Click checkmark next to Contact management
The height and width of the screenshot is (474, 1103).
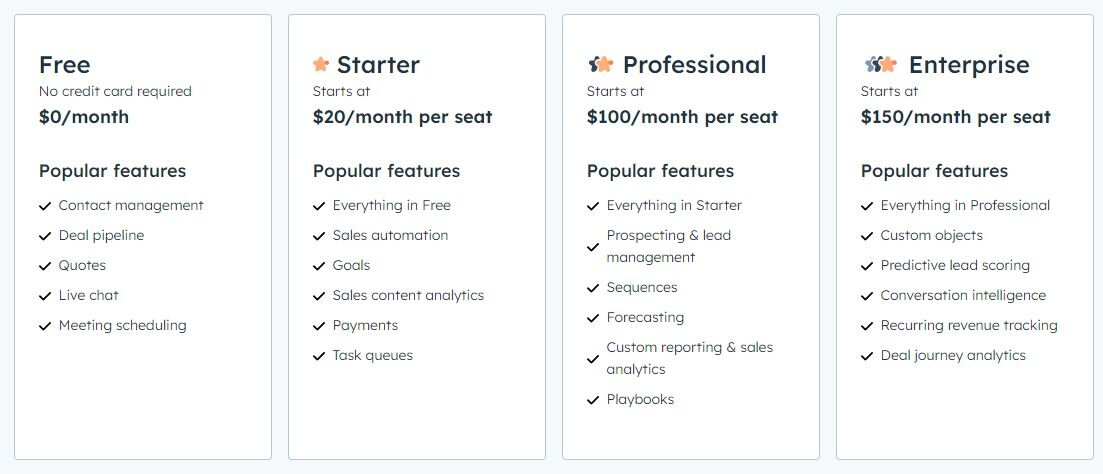(45, 206)
